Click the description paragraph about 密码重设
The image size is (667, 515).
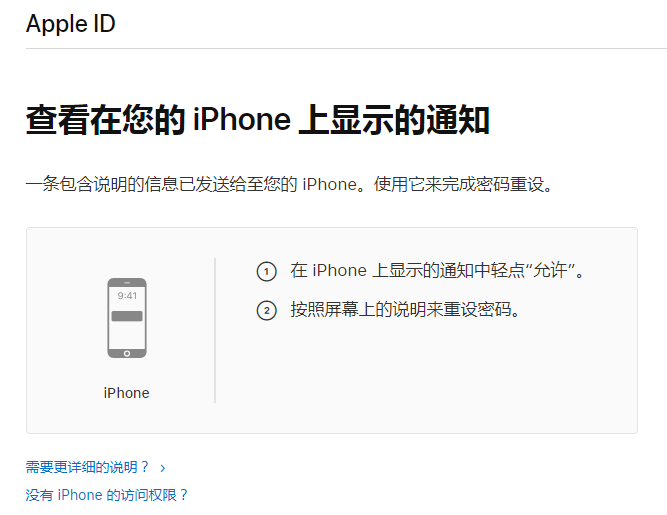point(289,185)
